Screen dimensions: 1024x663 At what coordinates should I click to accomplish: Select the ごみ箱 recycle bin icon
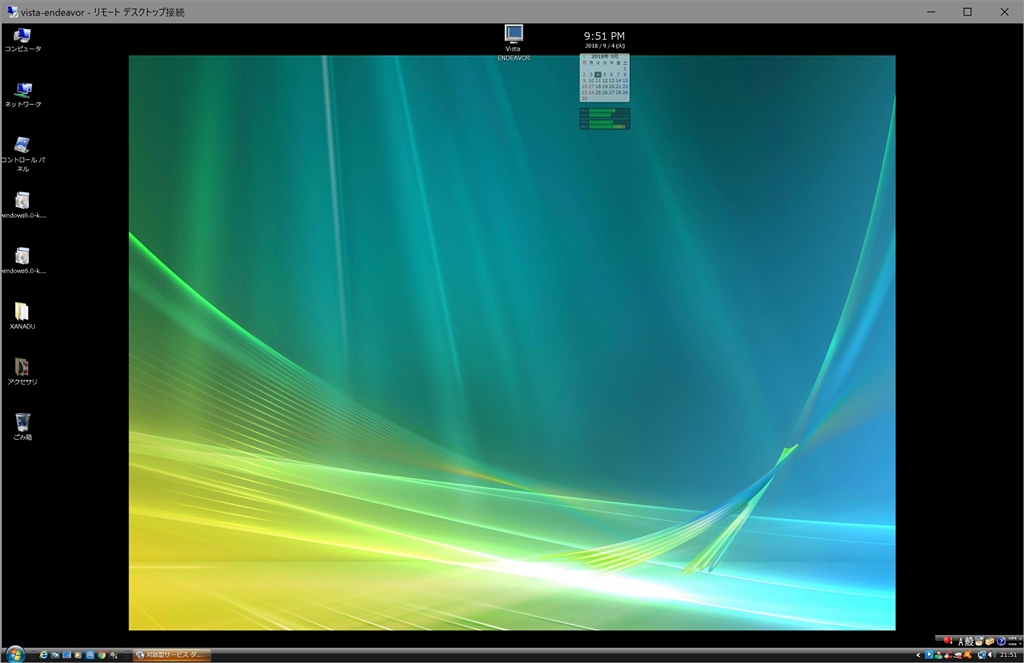coord(22,427)
